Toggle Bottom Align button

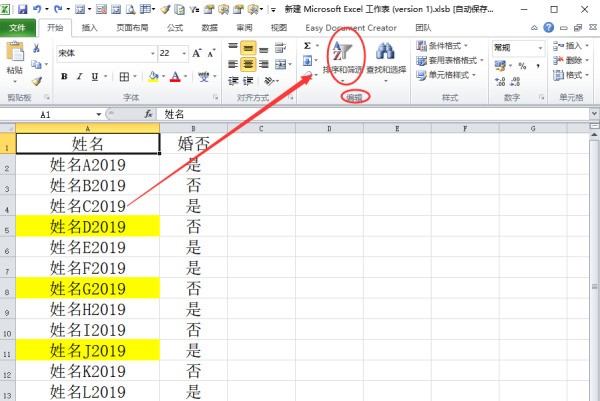coord(263,48)
